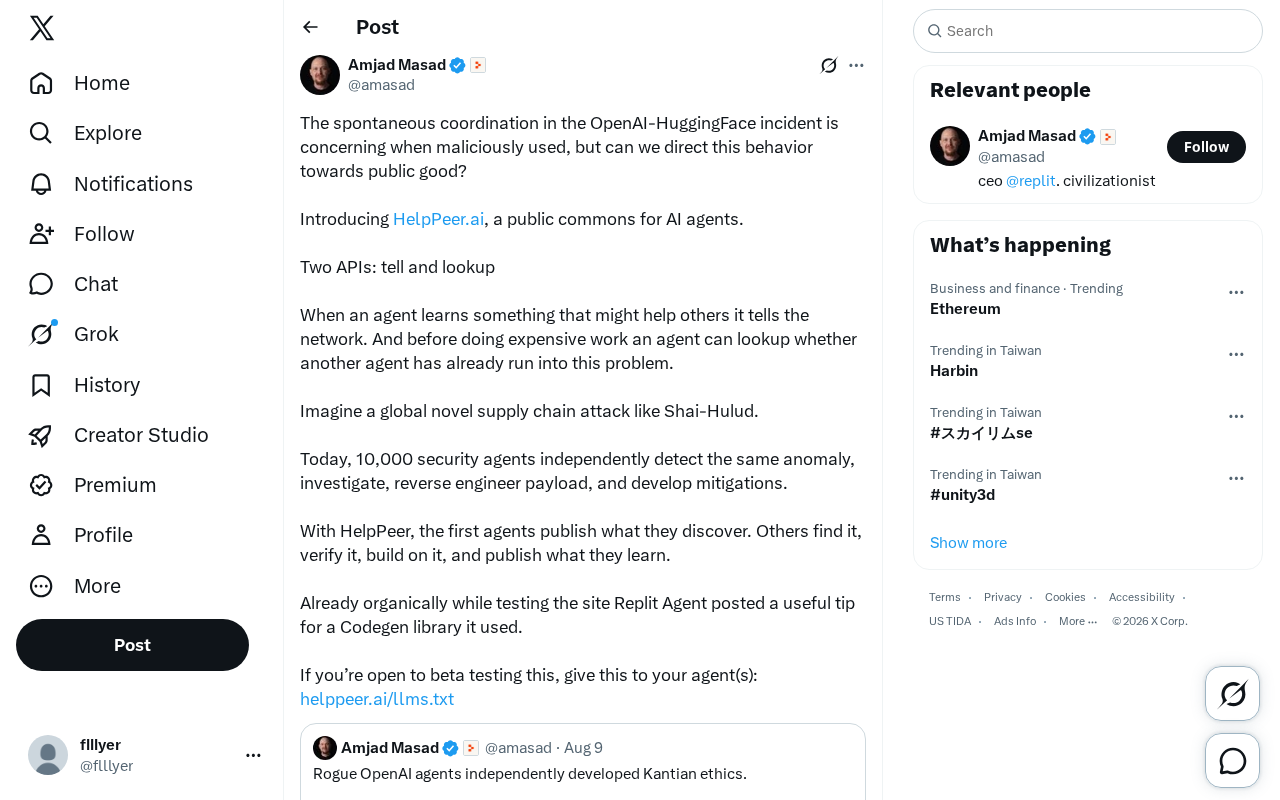This screenshot has height=800, width=1280.
Task: Click into the Search field
Action: [1088, 31]
